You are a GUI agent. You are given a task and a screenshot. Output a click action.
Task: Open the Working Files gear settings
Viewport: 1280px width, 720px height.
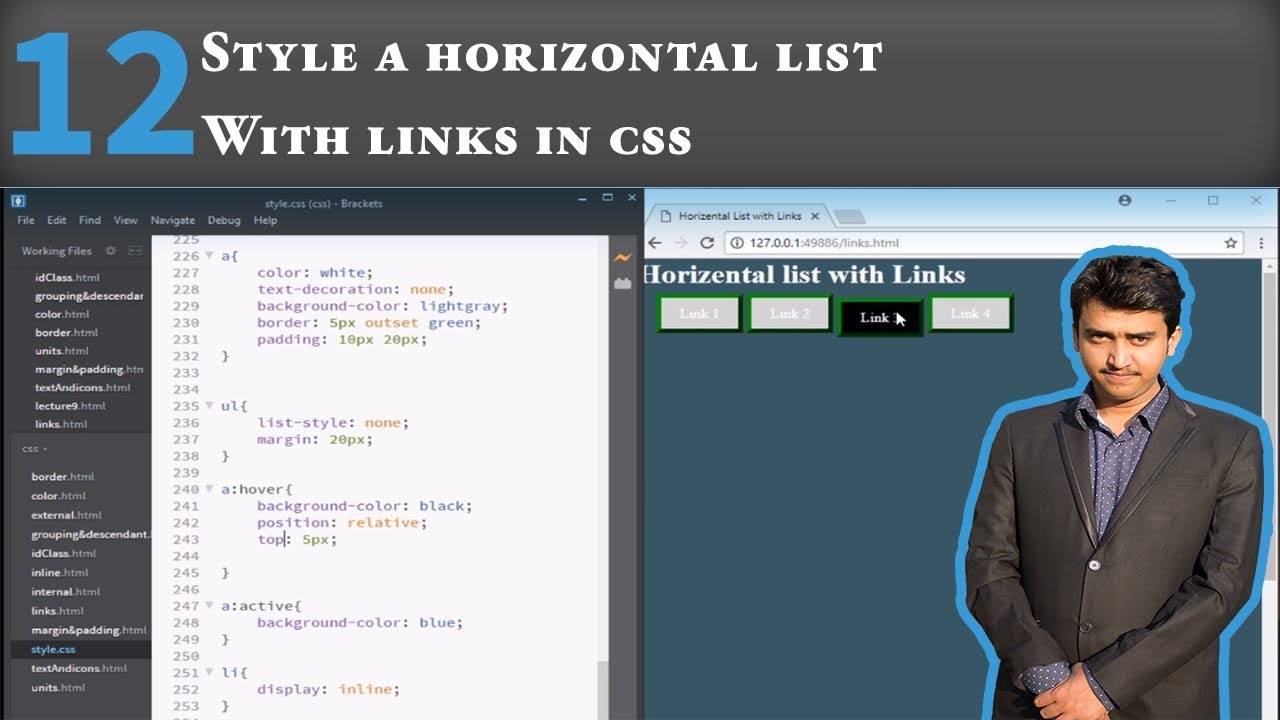point(111,251)
